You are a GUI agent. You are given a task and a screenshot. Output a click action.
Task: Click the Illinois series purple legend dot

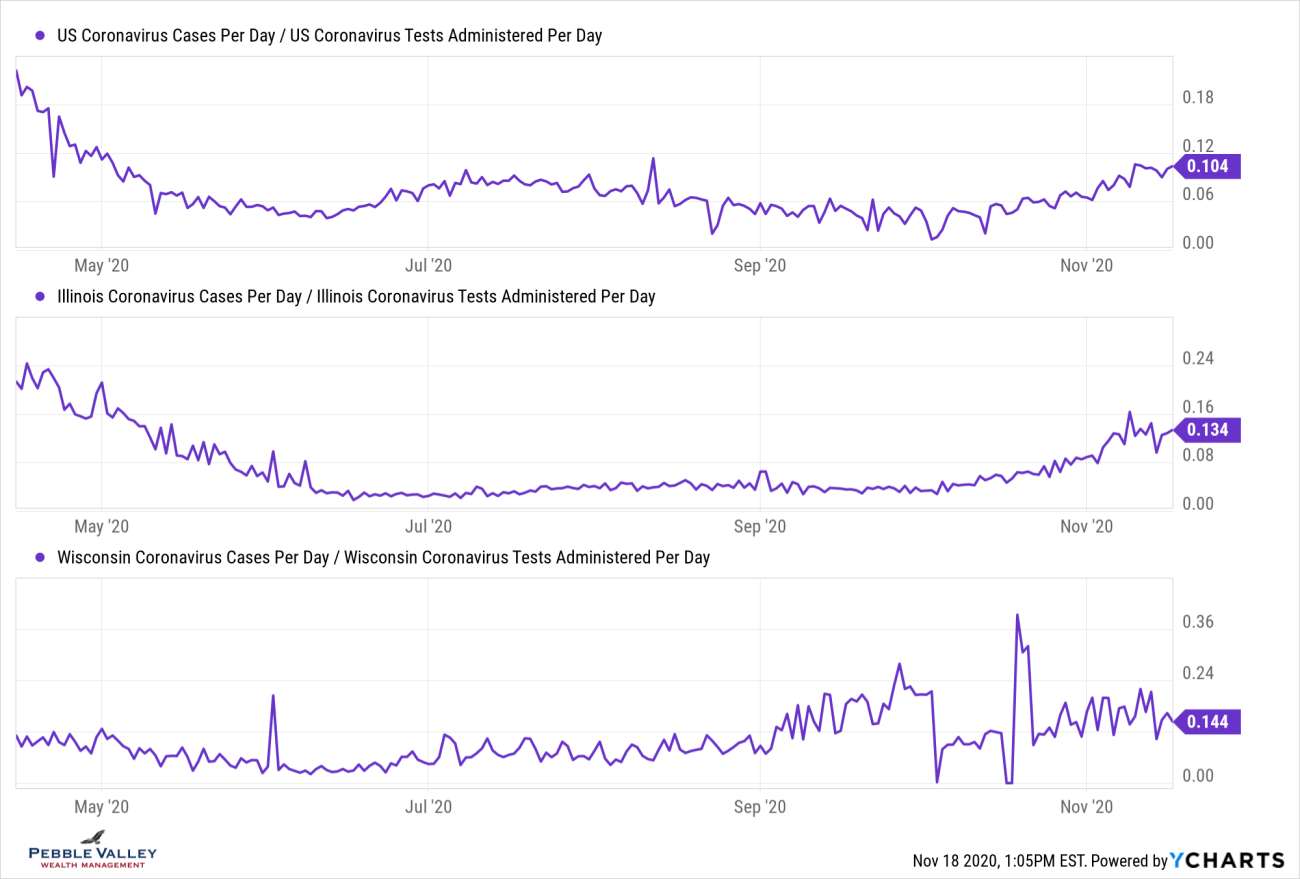tap(41, 296)
